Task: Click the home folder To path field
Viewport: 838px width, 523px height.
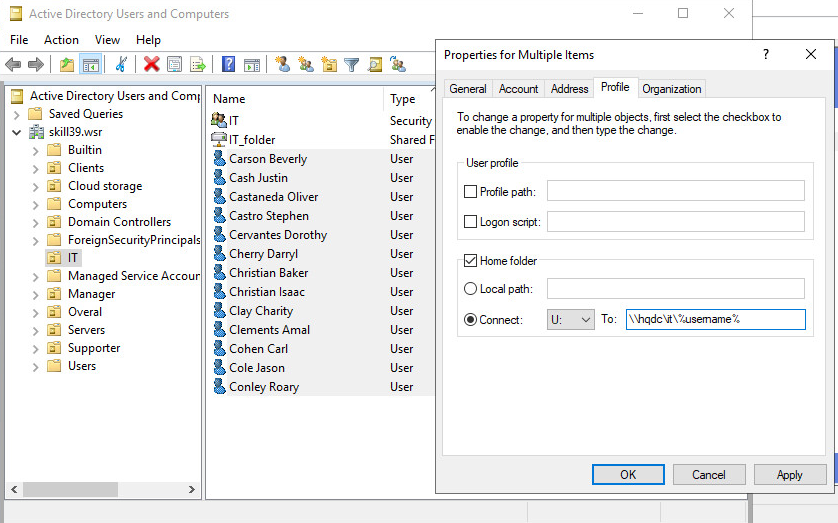Action: (716, 319)
